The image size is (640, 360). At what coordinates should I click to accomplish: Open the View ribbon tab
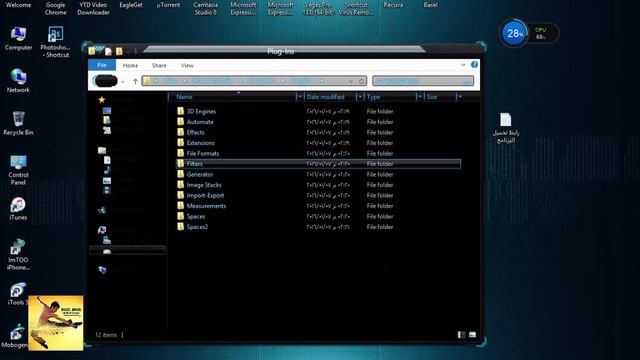coord(187,65)
